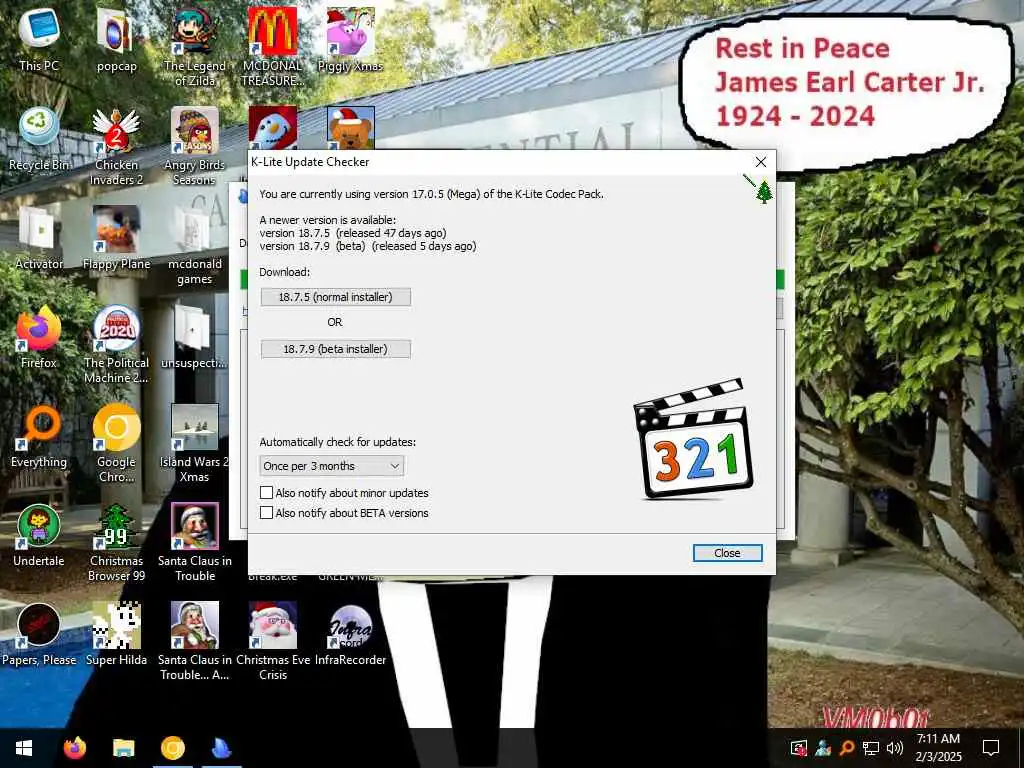Open the Everything search shortcut
Viewport: 1024px width, 768px height.
(39, 436)
